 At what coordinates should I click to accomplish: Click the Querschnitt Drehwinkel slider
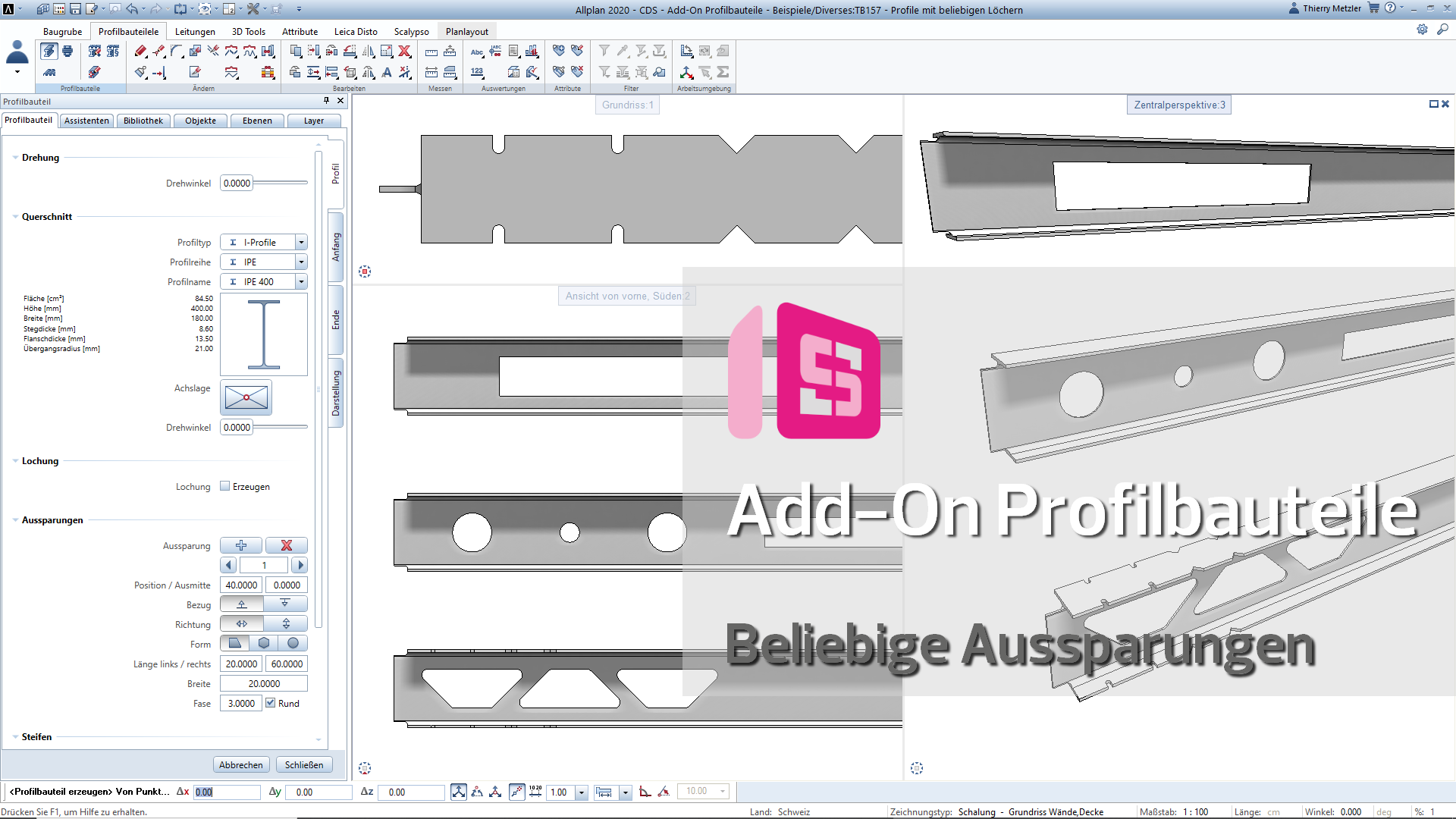[x=281, y=427]
